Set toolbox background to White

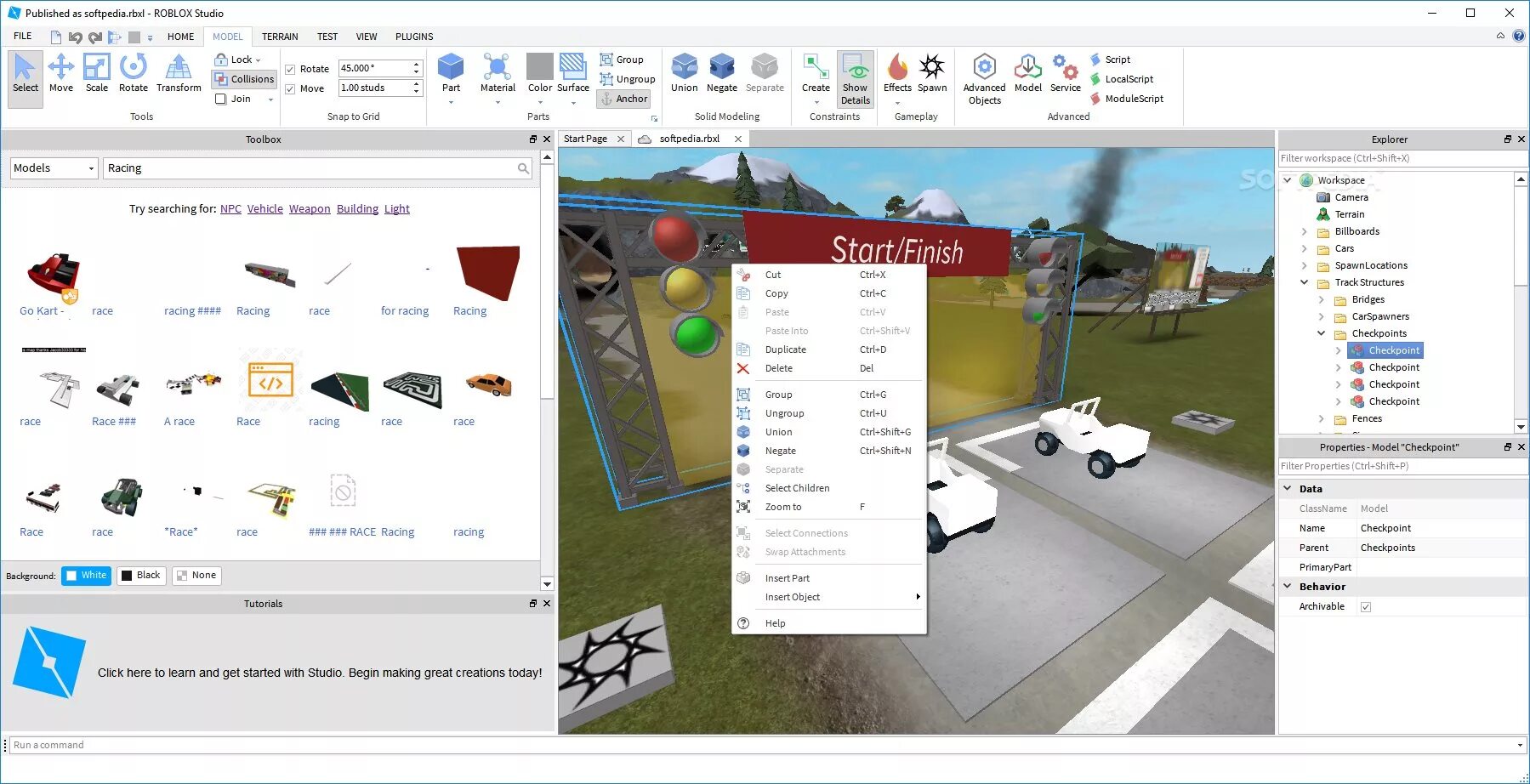click(86, 576)
